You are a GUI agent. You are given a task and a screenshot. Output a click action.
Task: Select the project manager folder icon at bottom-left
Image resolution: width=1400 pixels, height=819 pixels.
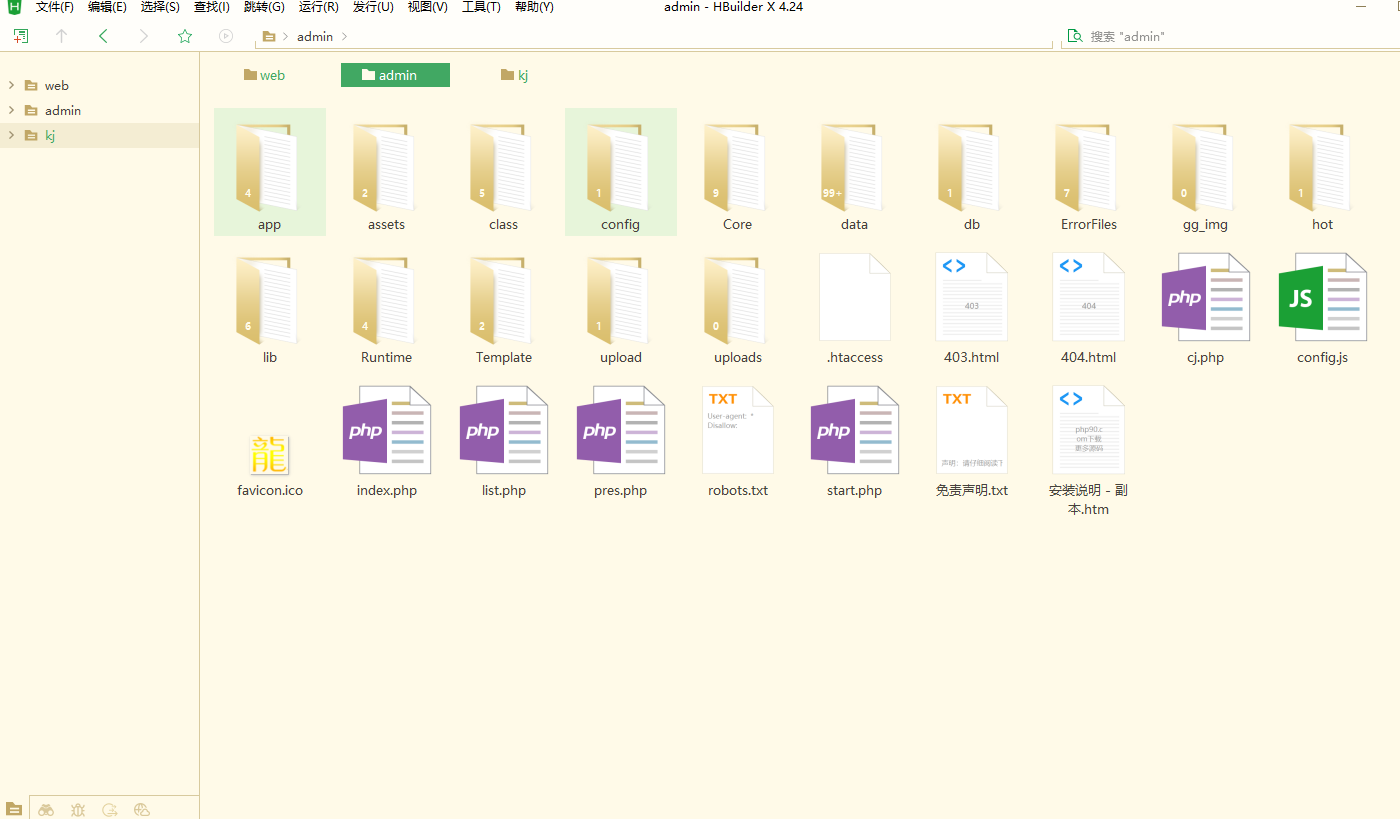click(14, 809)
